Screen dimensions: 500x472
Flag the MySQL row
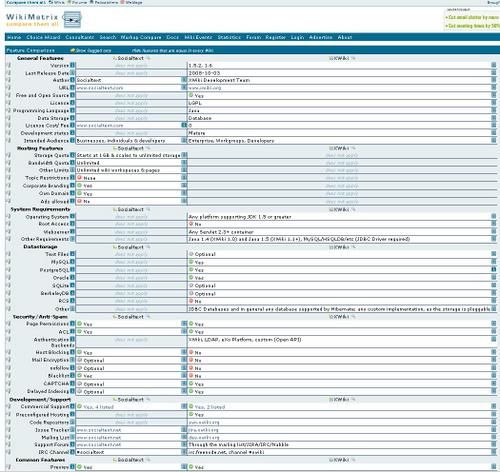(x=8, y=262)
